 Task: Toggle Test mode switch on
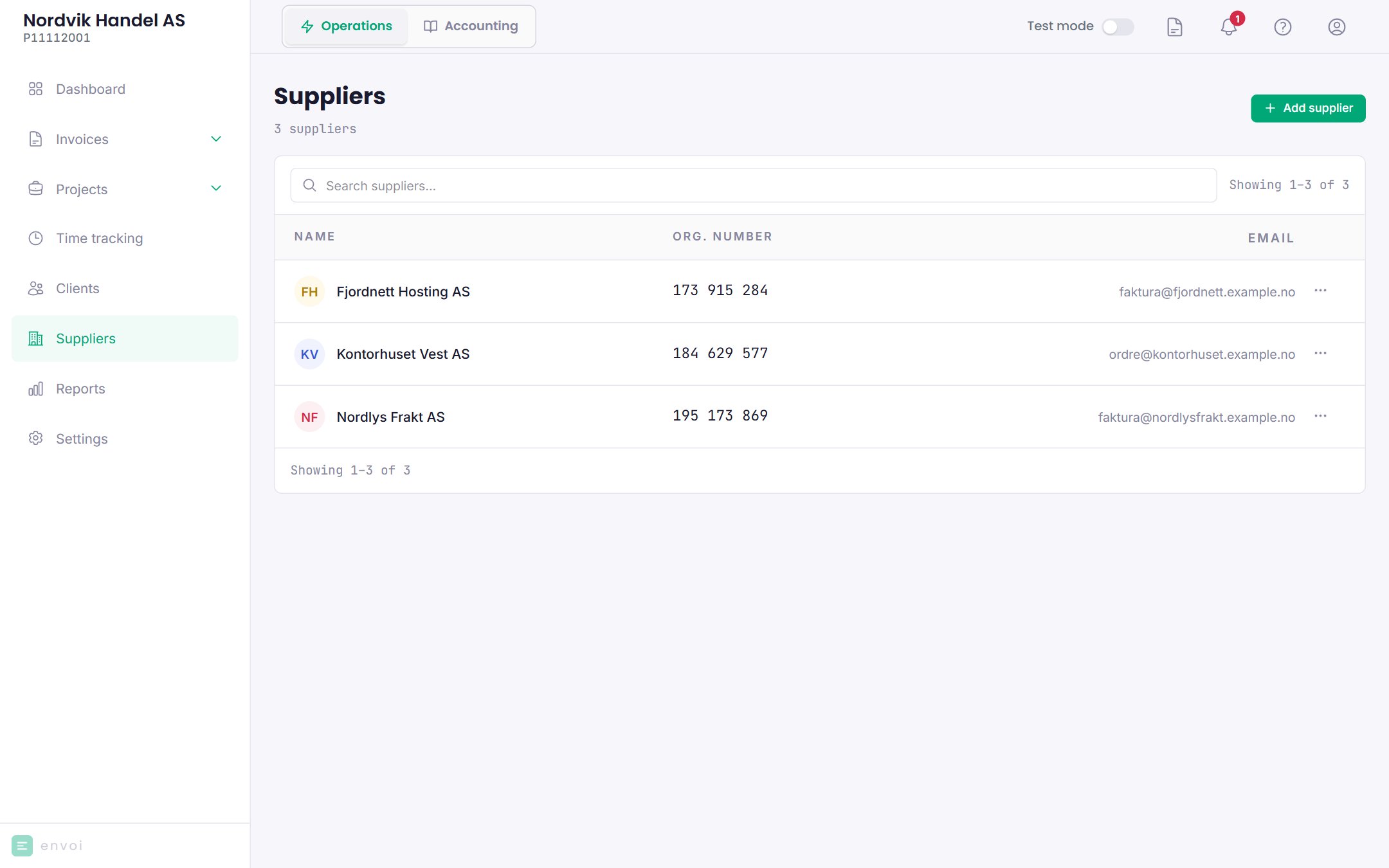(1118, 27)
